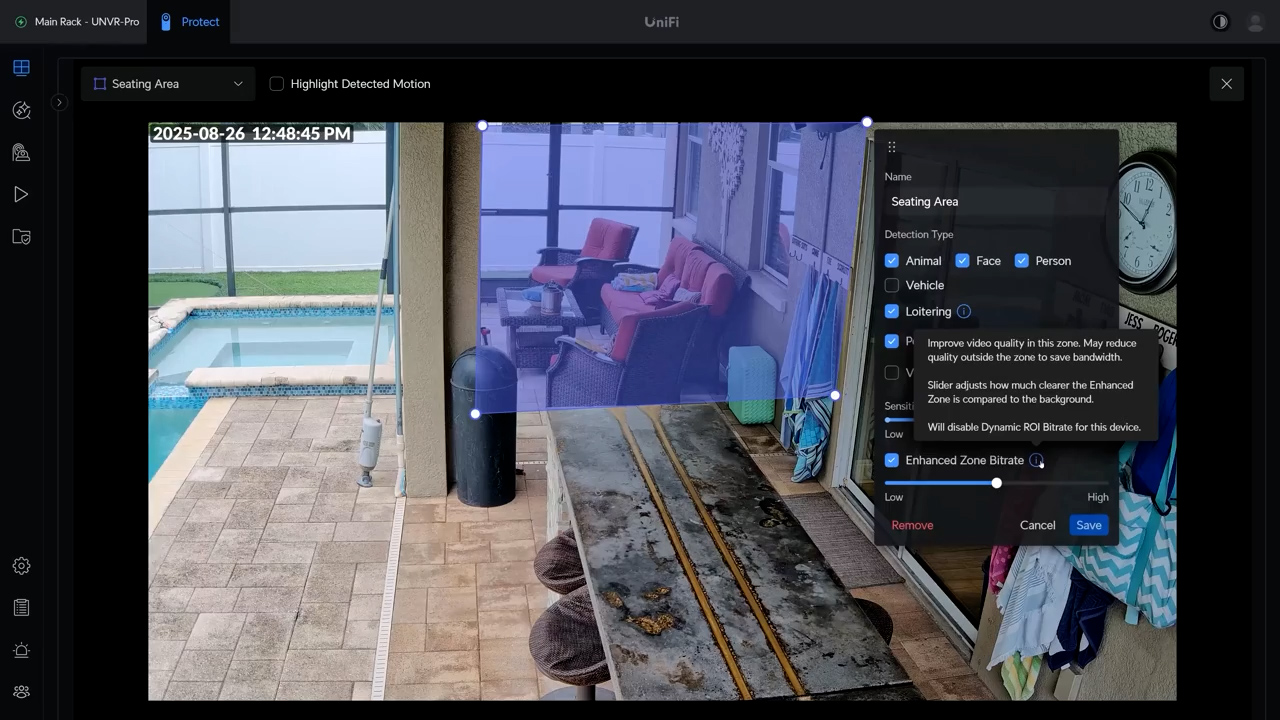This screenshot has width=1280, height=720.
Task: Uncheck the Animal detection type
Action: tap(892, 261)
